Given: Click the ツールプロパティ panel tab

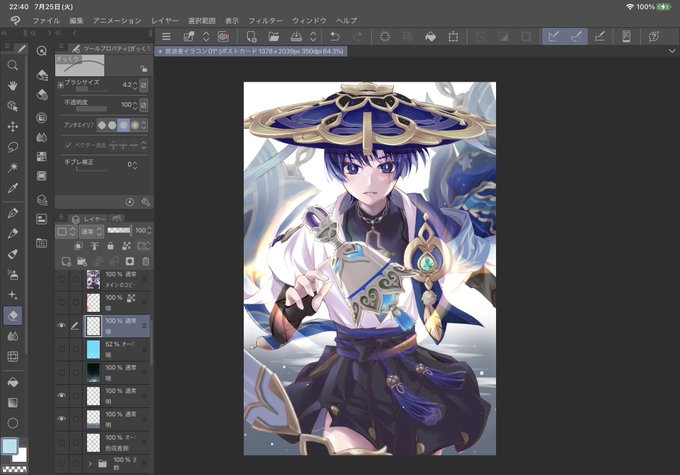Looking at the screenshot, I should [110, 49].
